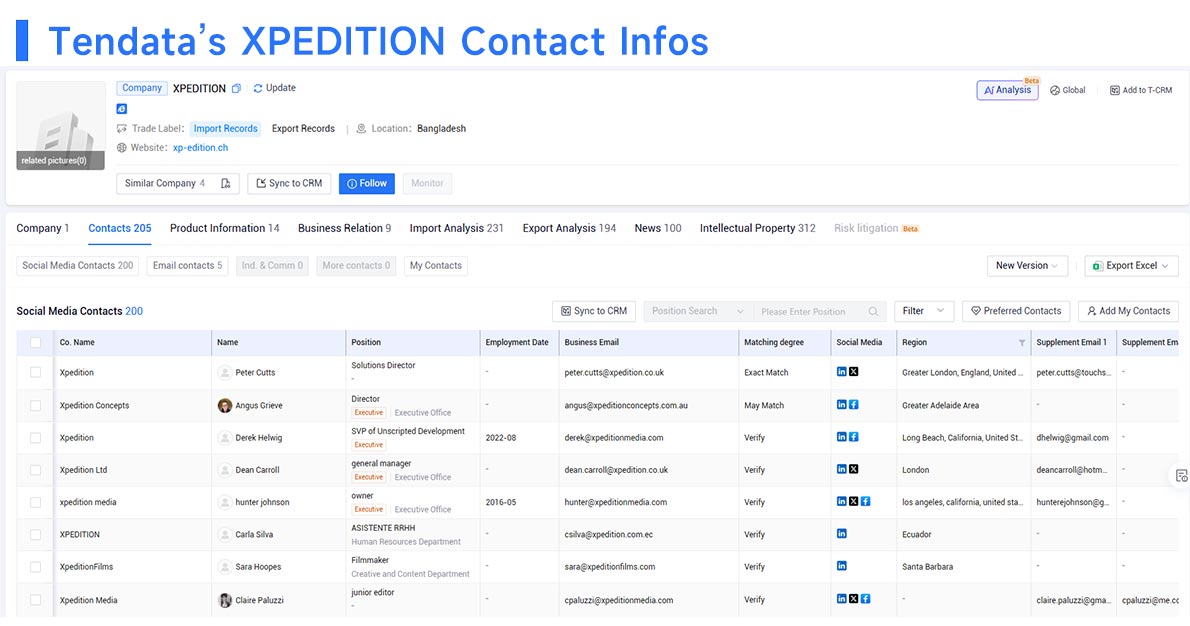Copy the XPEDITION company name icon
The image size is (1190, 626).
[x=236, y=89]
